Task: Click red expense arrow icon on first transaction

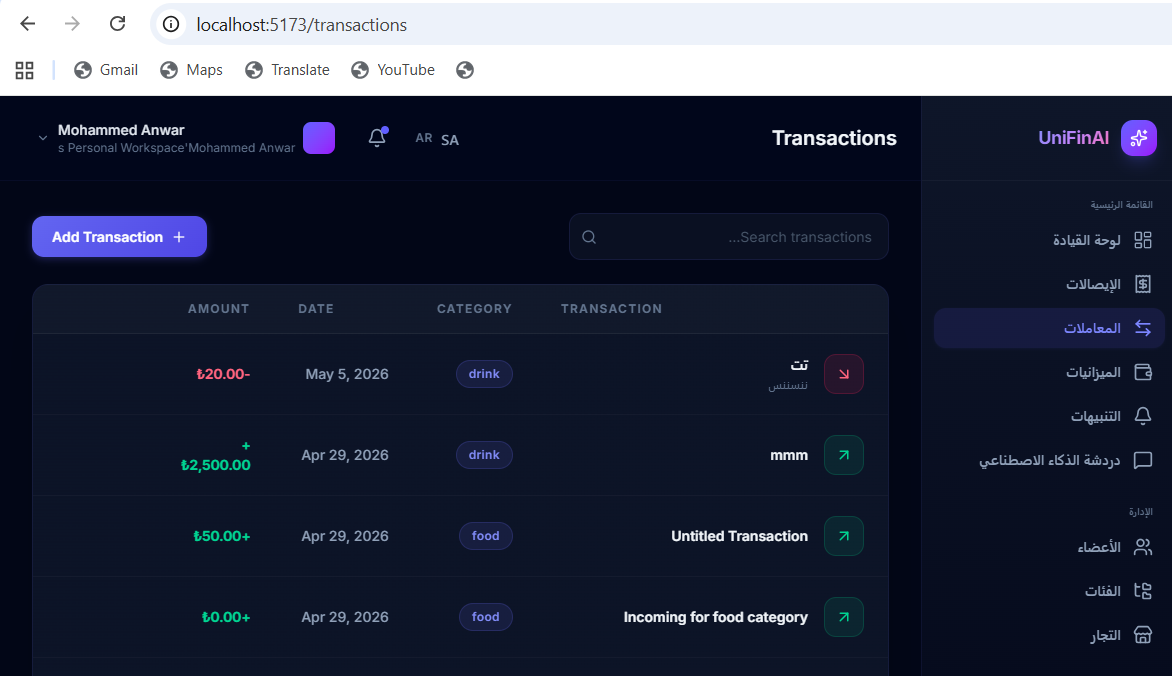Action: coord(843,374)
